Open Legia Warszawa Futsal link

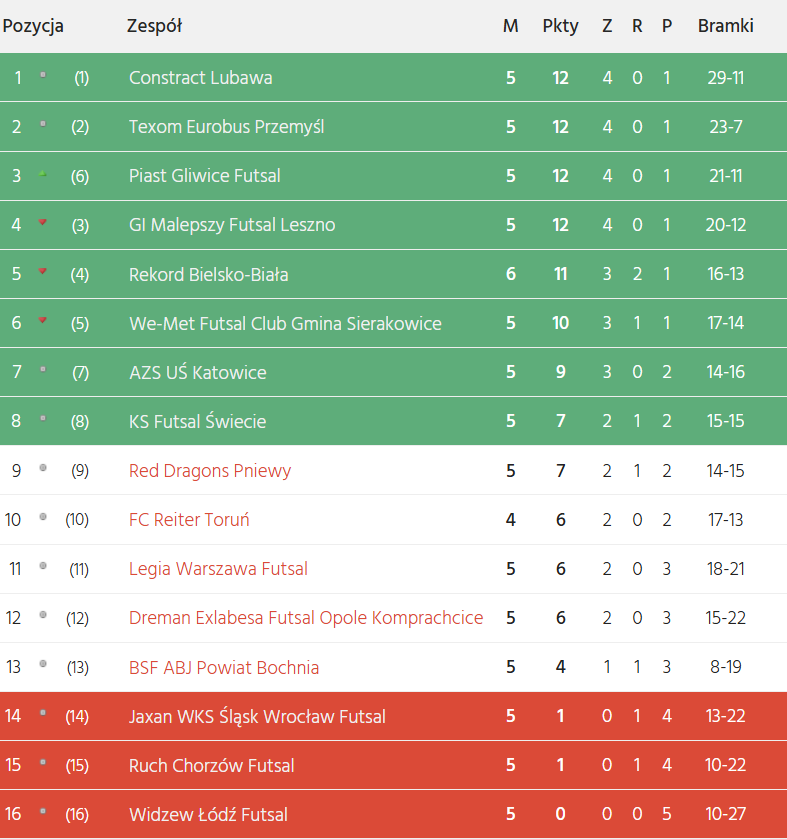click(x=218, y=569)
